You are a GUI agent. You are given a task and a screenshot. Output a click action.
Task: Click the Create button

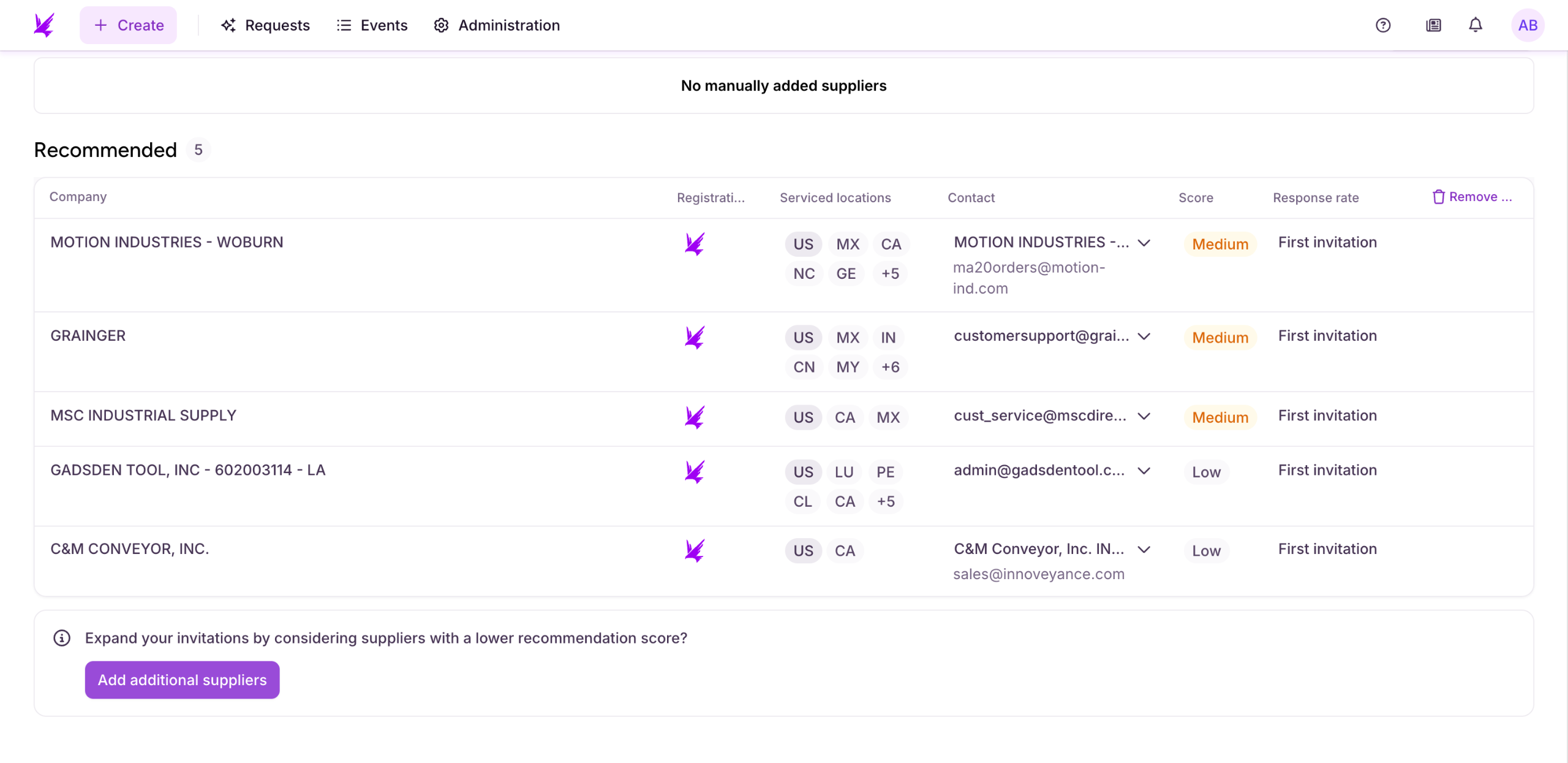point(128,25)
